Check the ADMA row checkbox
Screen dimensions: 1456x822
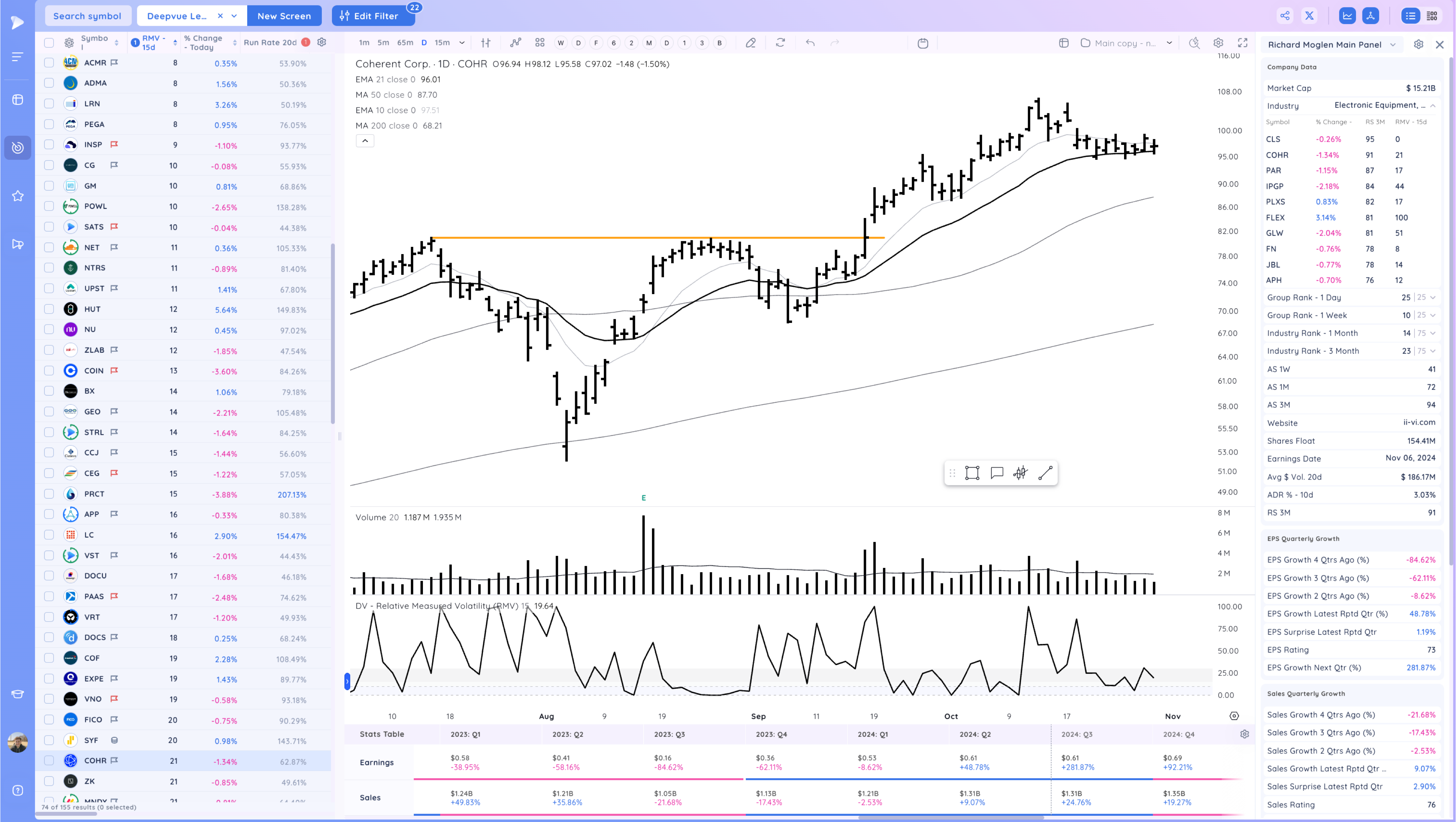(x=49, y=83)
